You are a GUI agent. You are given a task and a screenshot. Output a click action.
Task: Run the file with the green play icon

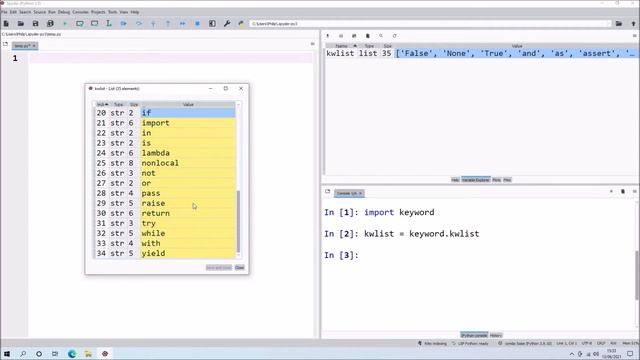pyautogui.click(x=65, y=24)
